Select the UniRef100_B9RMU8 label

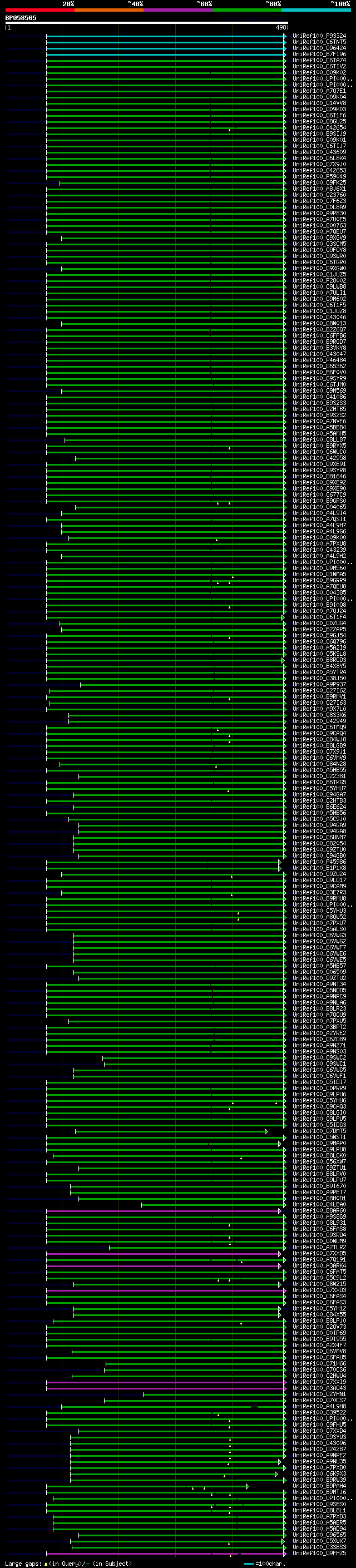(x=319, y=898)
